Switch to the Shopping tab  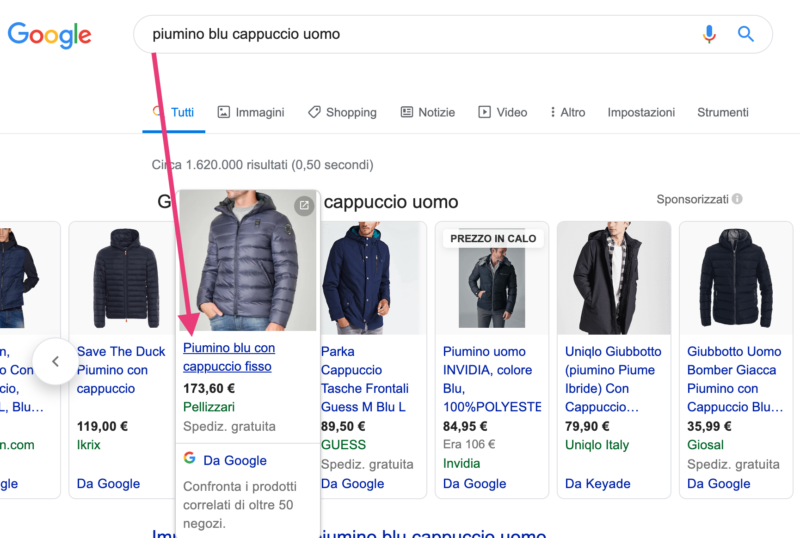tap(342, 113)
